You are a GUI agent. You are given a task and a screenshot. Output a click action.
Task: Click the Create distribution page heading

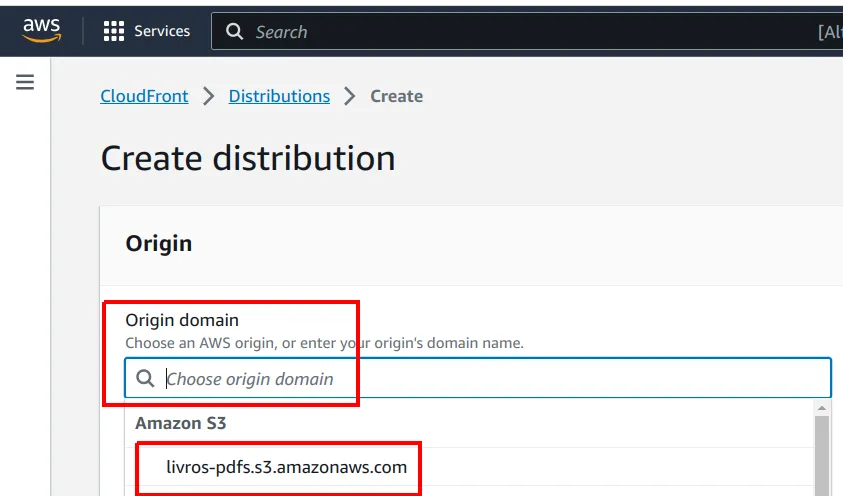(248, 159)
